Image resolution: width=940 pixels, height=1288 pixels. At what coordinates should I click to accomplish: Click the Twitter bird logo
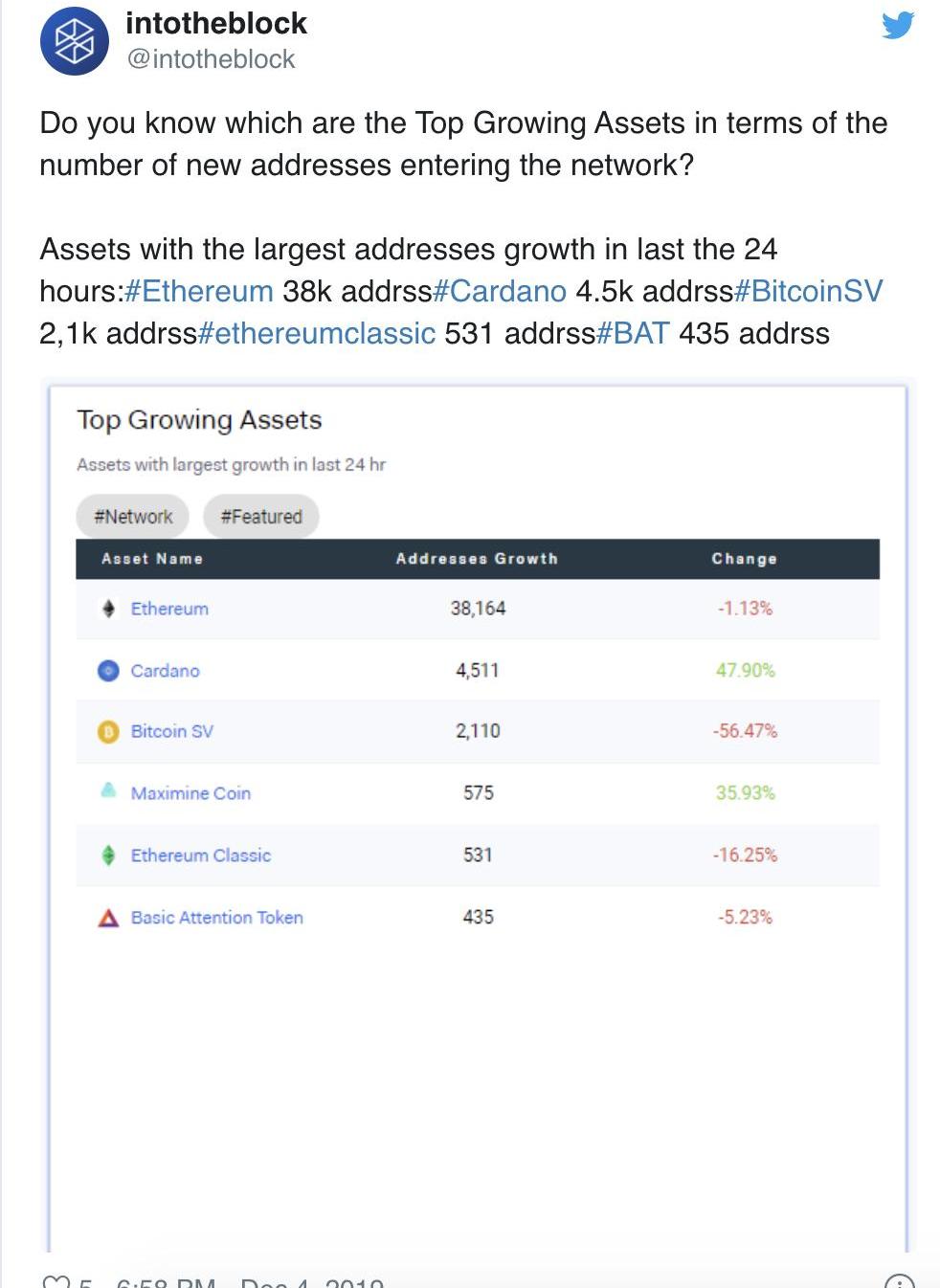tap(898, 24)
